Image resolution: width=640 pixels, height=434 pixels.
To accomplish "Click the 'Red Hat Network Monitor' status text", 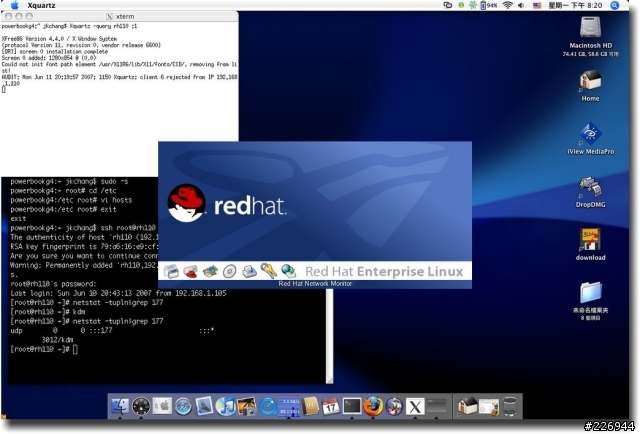I will [x=315, y=284].
